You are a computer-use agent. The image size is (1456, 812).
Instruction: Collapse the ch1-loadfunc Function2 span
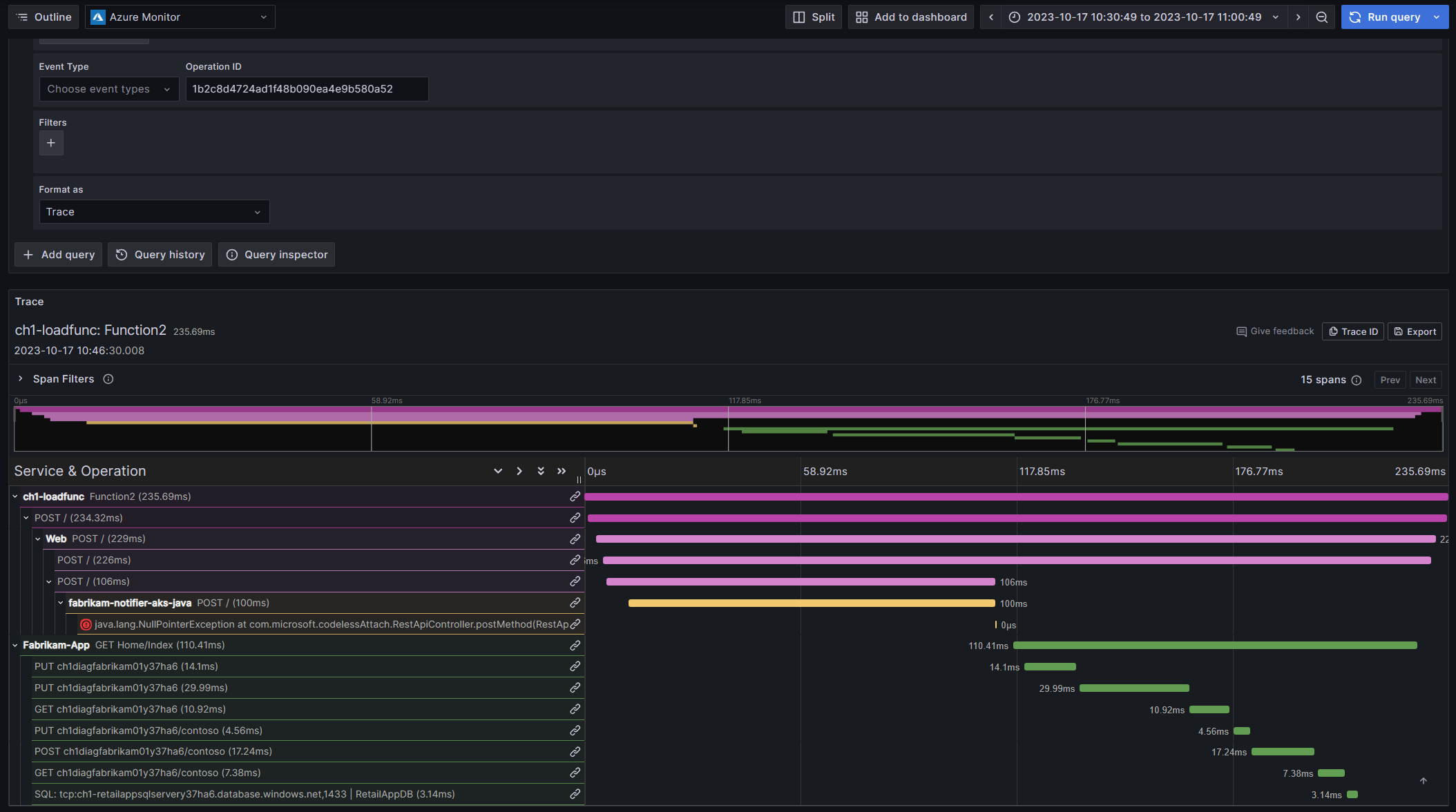(15, 496)
